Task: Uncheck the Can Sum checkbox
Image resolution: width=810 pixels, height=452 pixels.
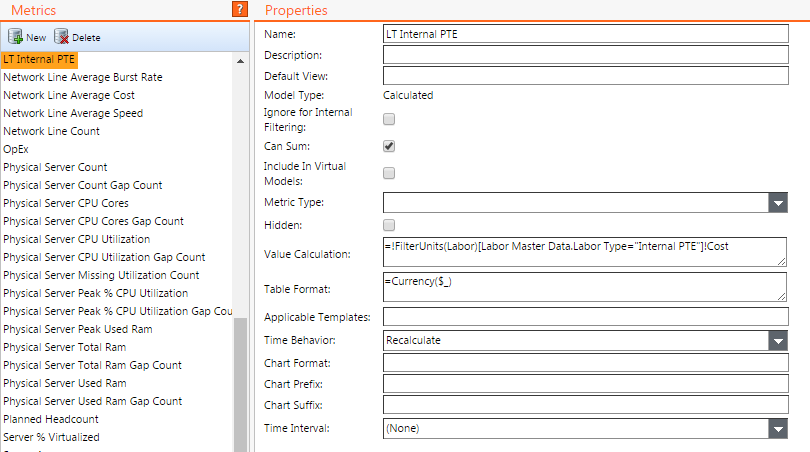Action: pyautogui.click(x=389, y=146)
